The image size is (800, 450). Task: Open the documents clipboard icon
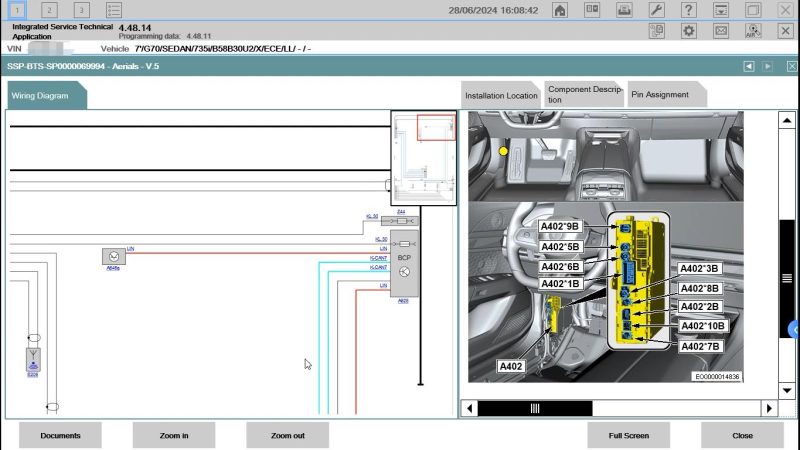[x=656, y=31]
